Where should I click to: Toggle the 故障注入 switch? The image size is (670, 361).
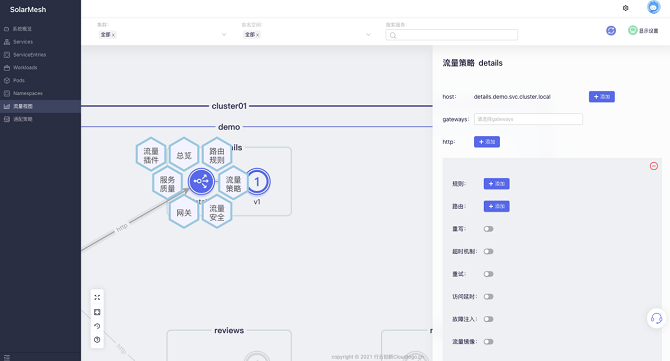coord(488,319)
